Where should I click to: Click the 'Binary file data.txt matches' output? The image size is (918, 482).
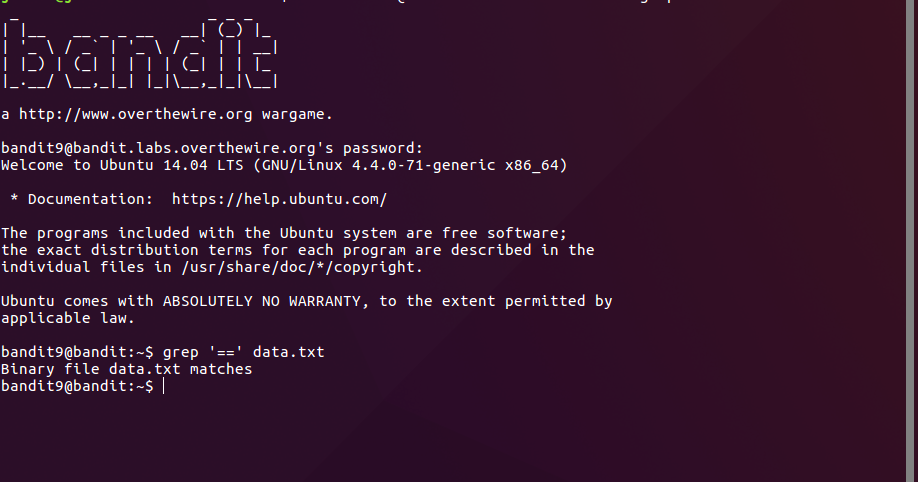(x=127, y=369)
